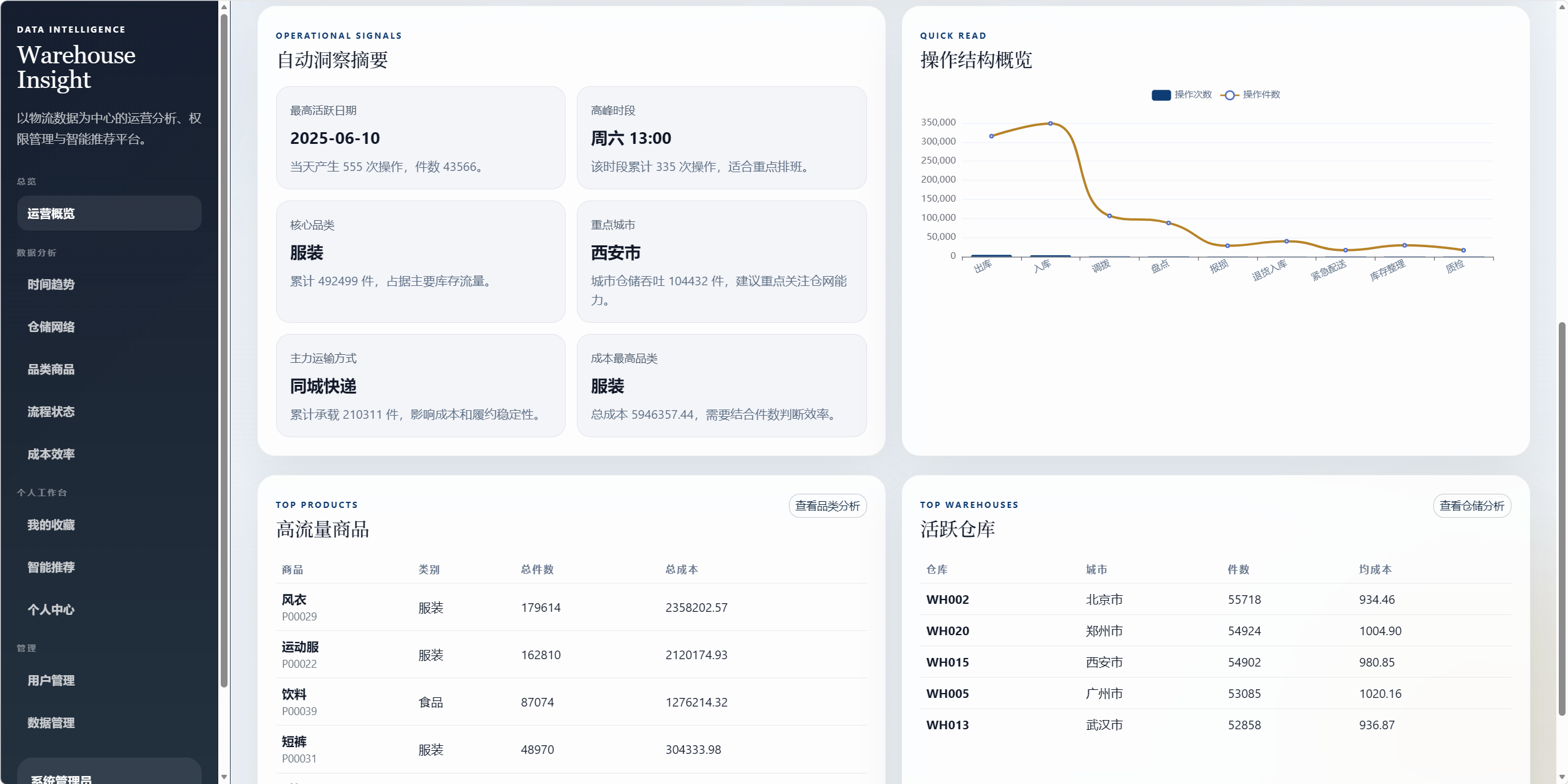Open 数据管理 admin page

[51, 723]
